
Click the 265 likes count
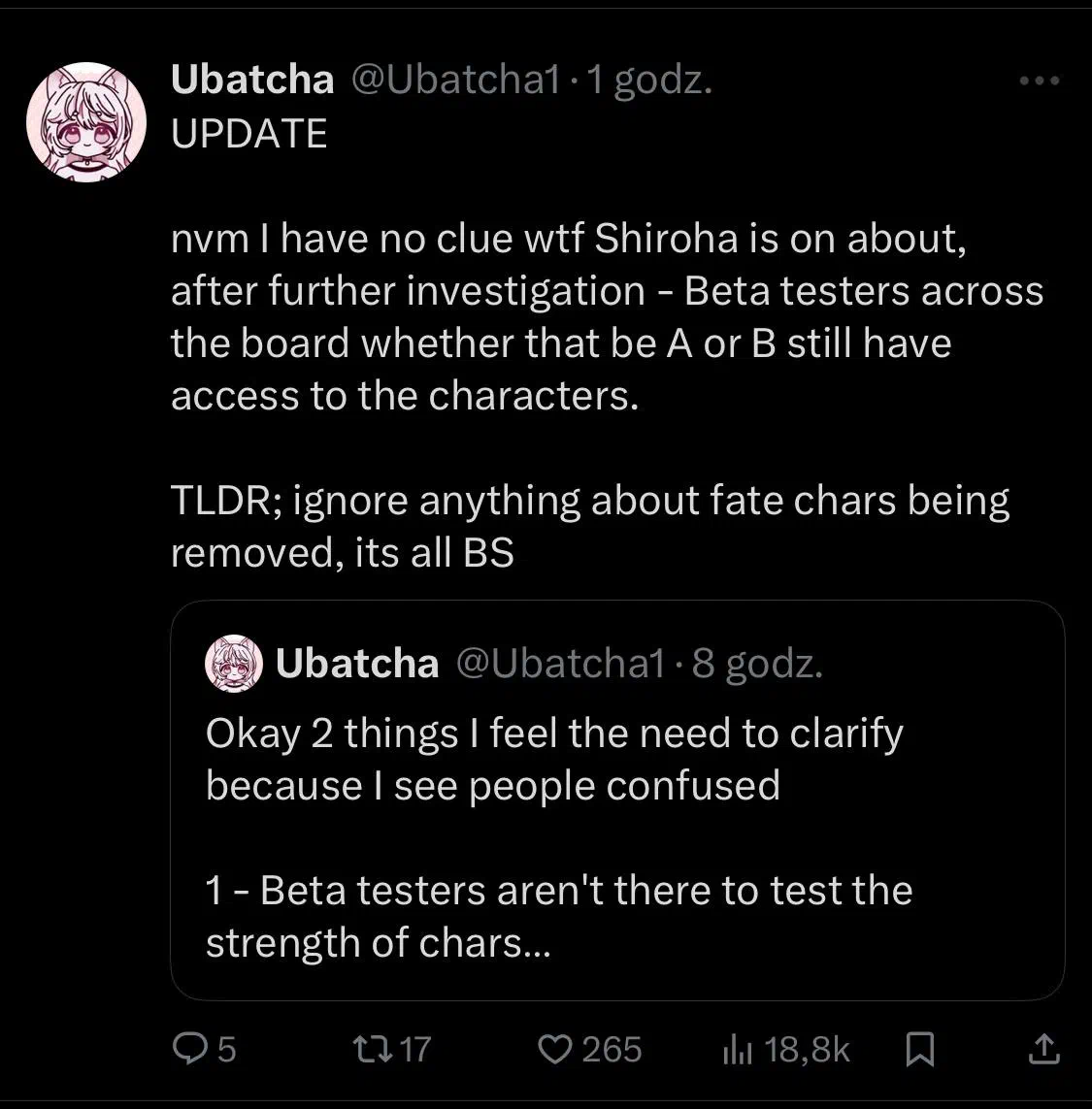[612, 1050]
